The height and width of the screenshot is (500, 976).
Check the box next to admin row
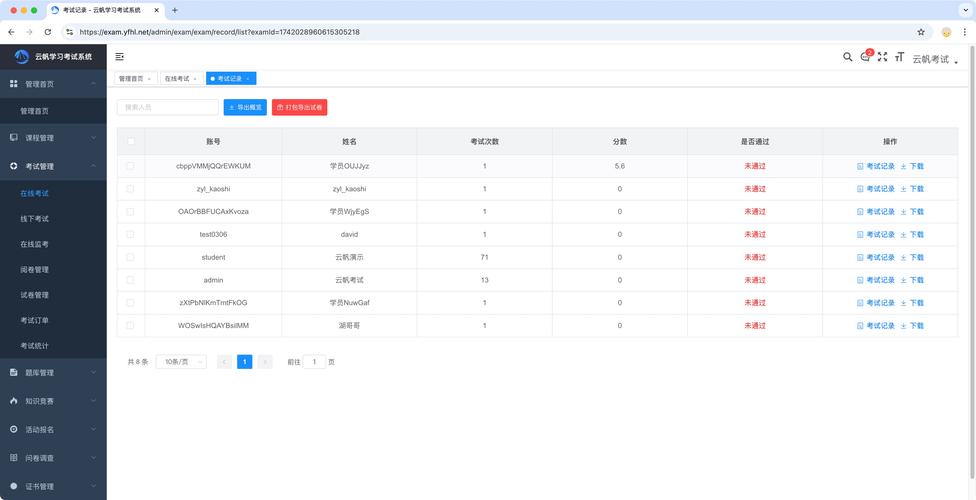pyautogui.click(x=130, y=280)
